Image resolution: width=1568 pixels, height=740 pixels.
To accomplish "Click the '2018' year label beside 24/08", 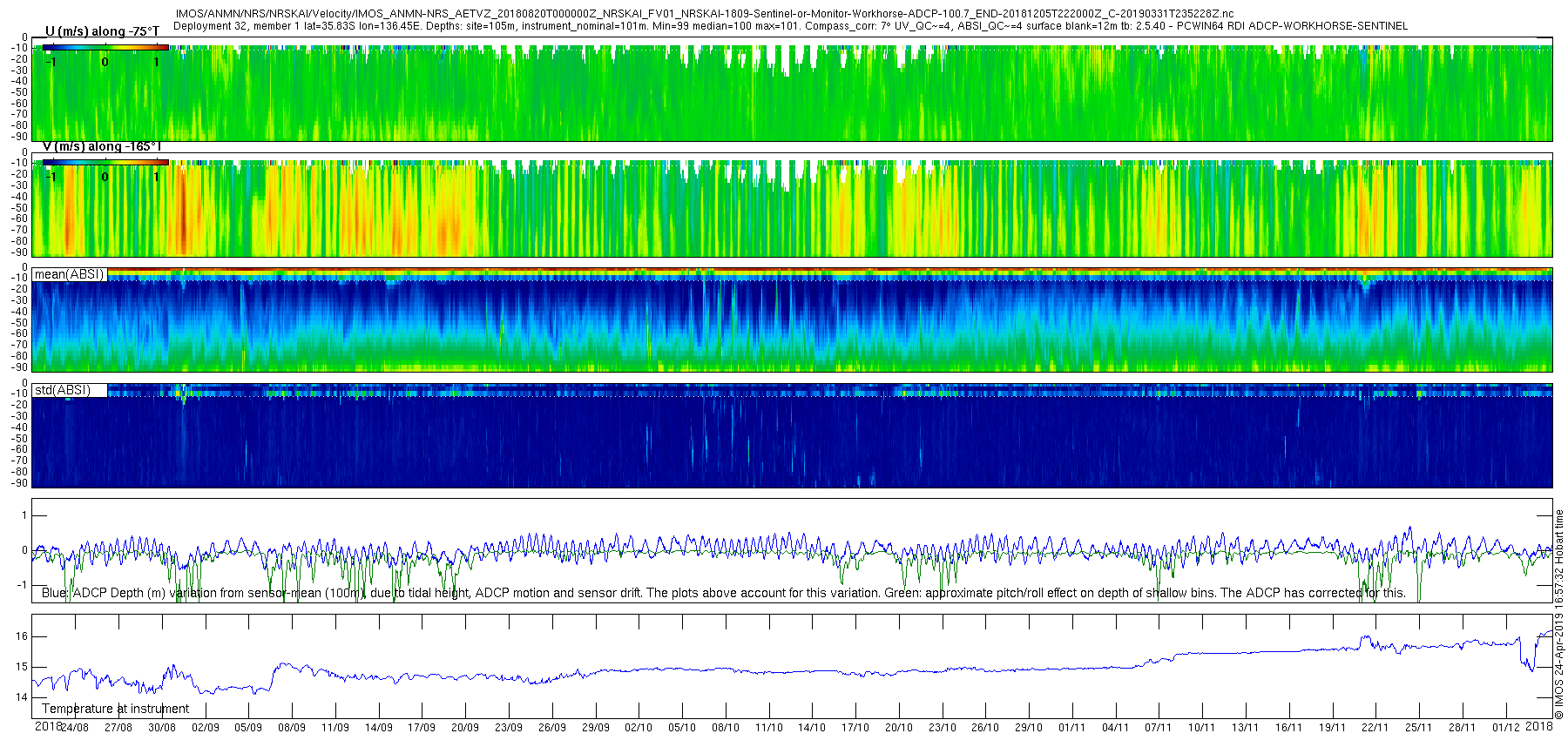I will (x=48, y=726).
